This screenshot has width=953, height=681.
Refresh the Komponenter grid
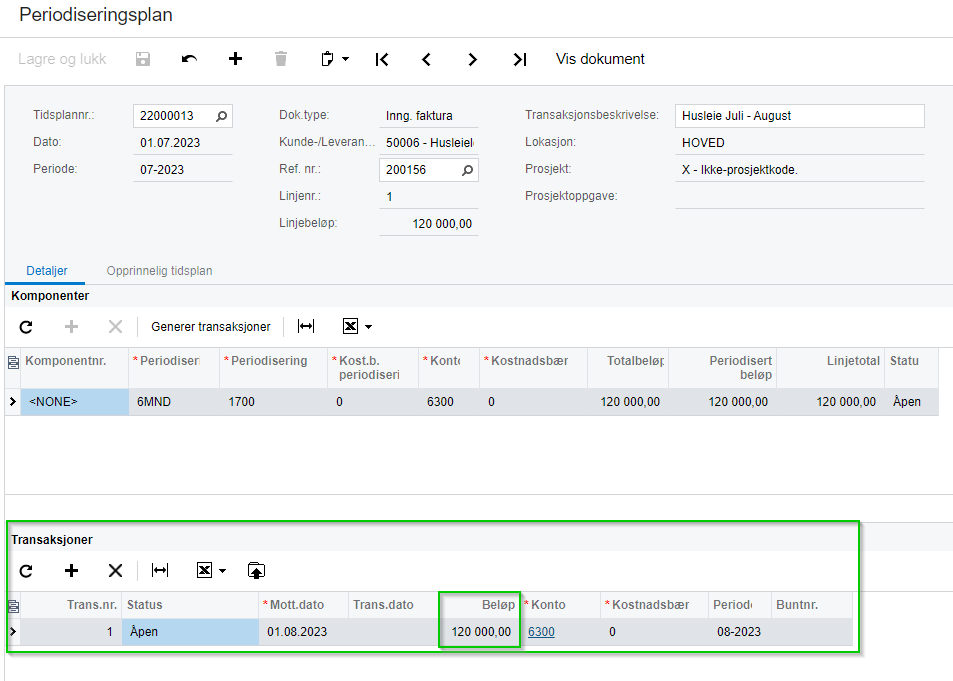click(26, 326)
